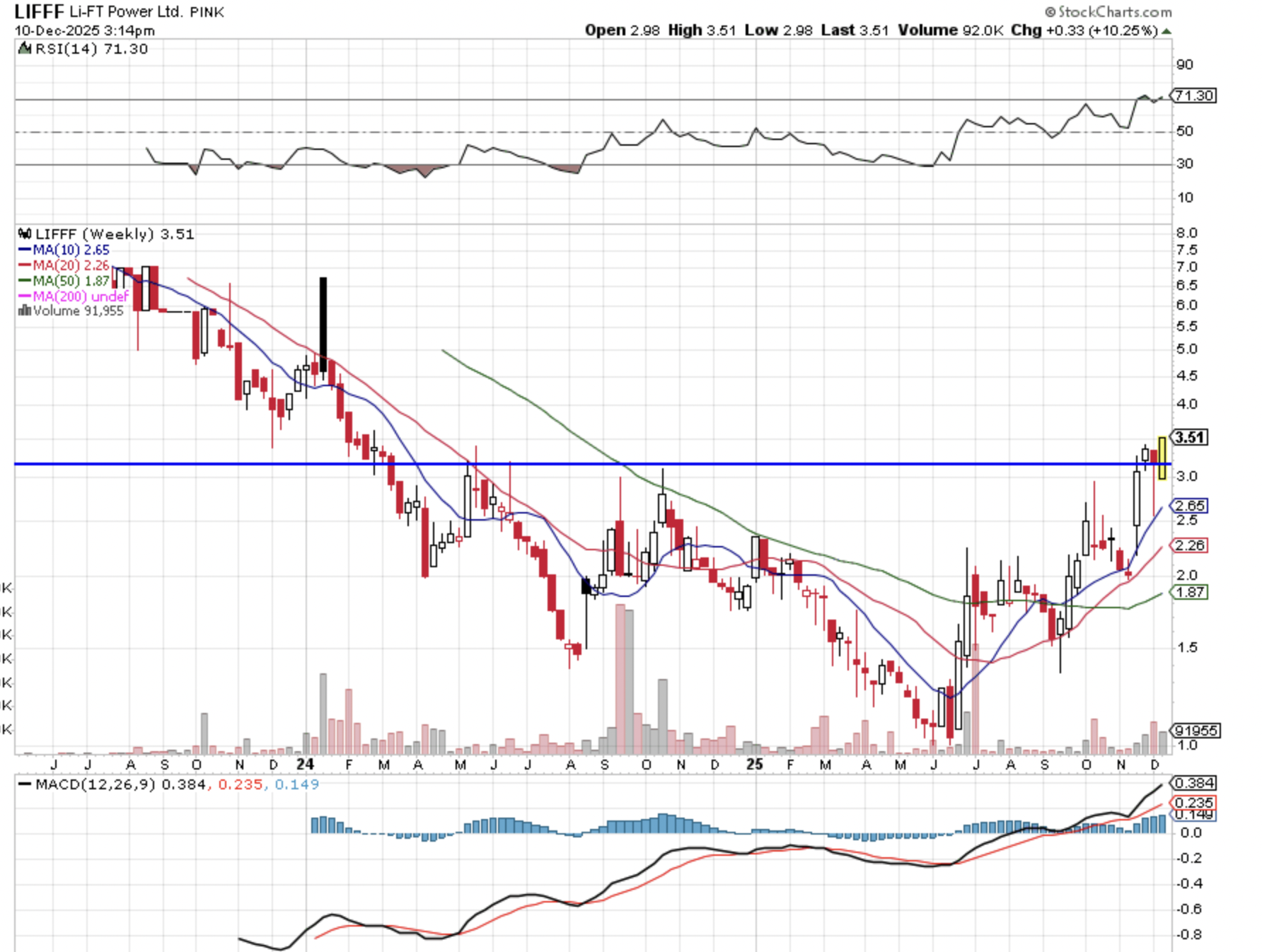Click the 2.65 MA(10) value tag

[x=1190, y=506]
